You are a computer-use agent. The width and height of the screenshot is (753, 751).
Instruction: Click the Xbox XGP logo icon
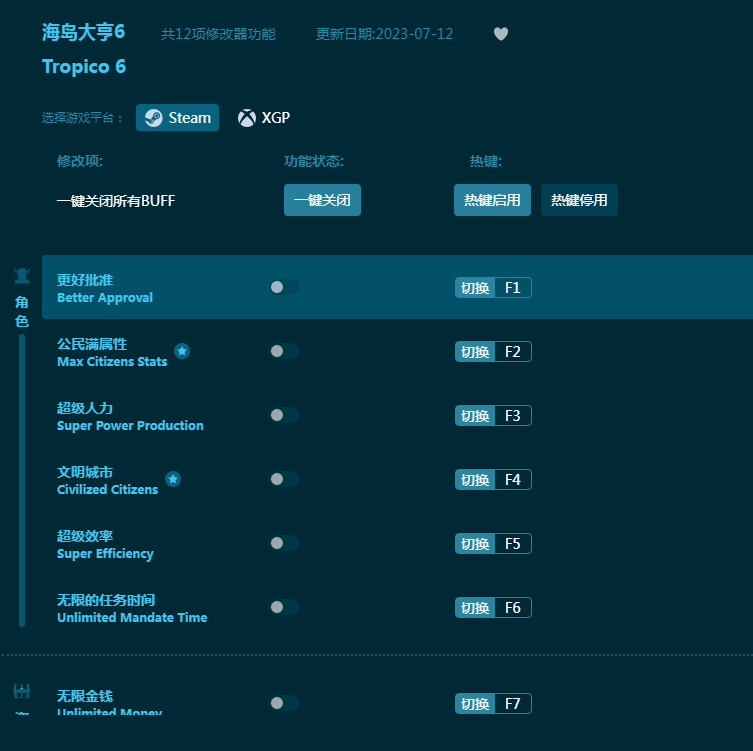(247, 118)
